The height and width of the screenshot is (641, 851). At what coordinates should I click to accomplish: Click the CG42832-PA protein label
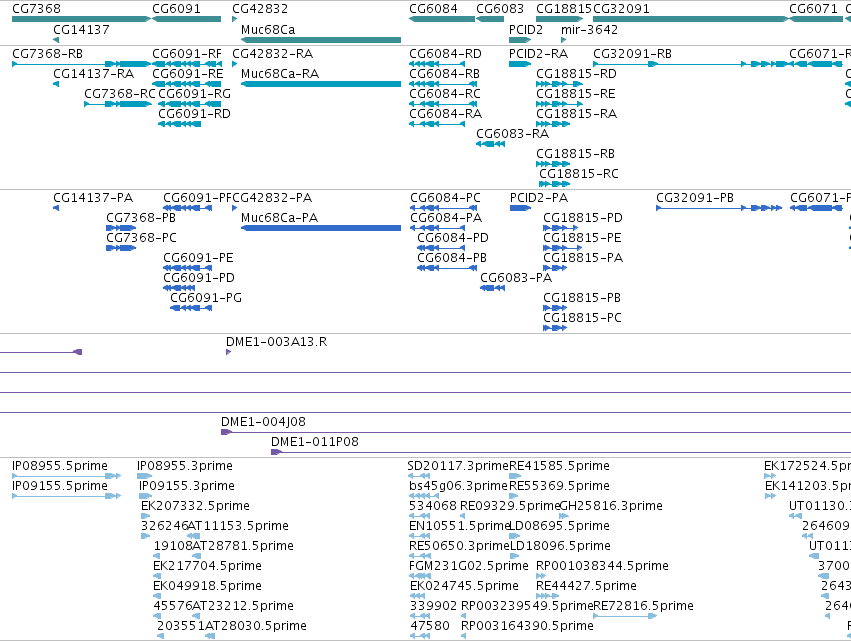[x=272, y=198]
